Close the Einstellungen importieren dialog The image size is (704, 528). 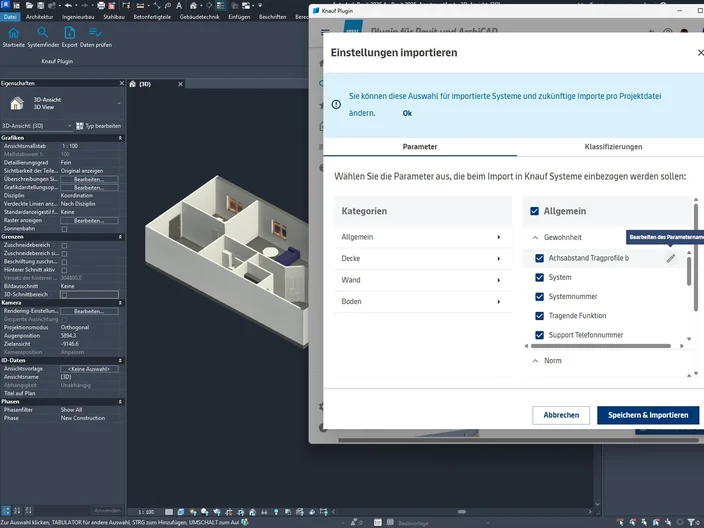(700, 53)
